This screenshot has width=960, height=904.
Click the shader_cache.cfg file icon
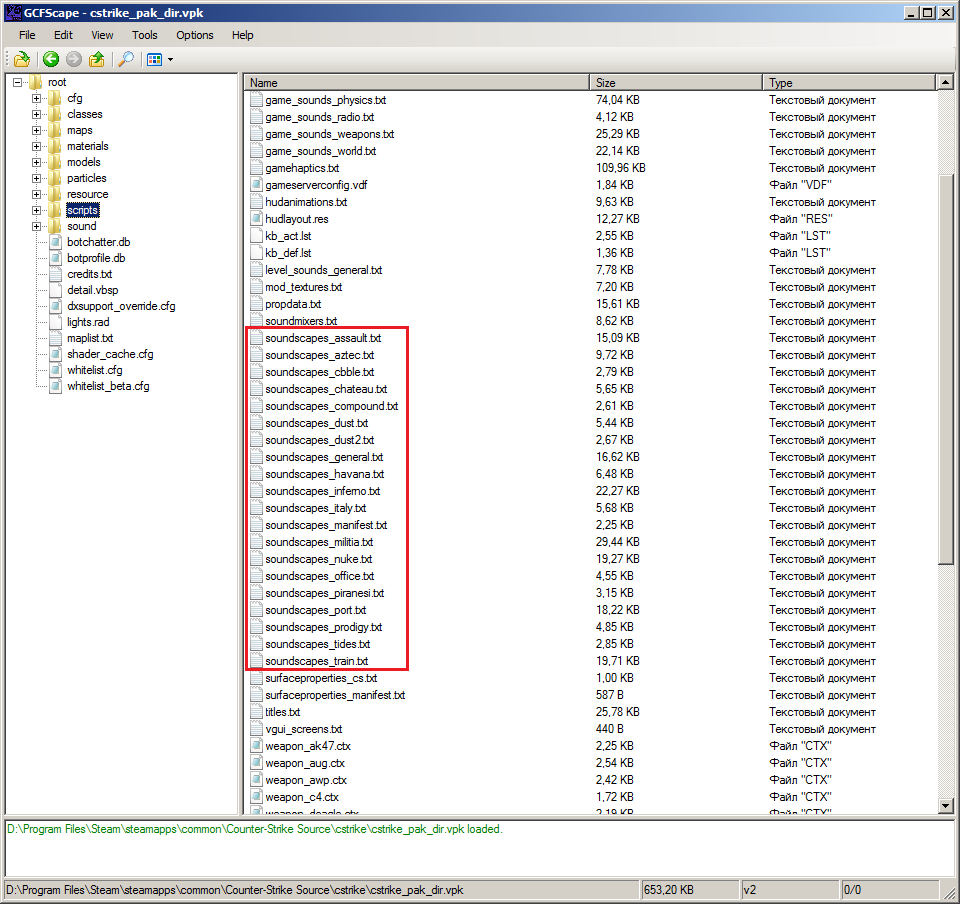tap(55, 354)
